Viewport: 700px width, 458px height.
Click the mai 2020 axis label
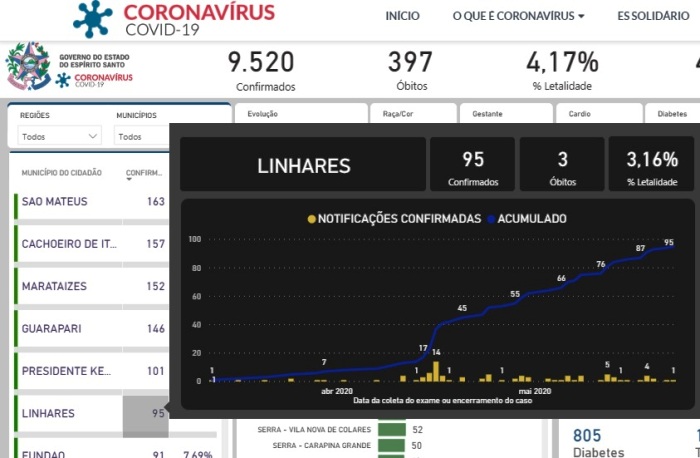tap(534, 391)
